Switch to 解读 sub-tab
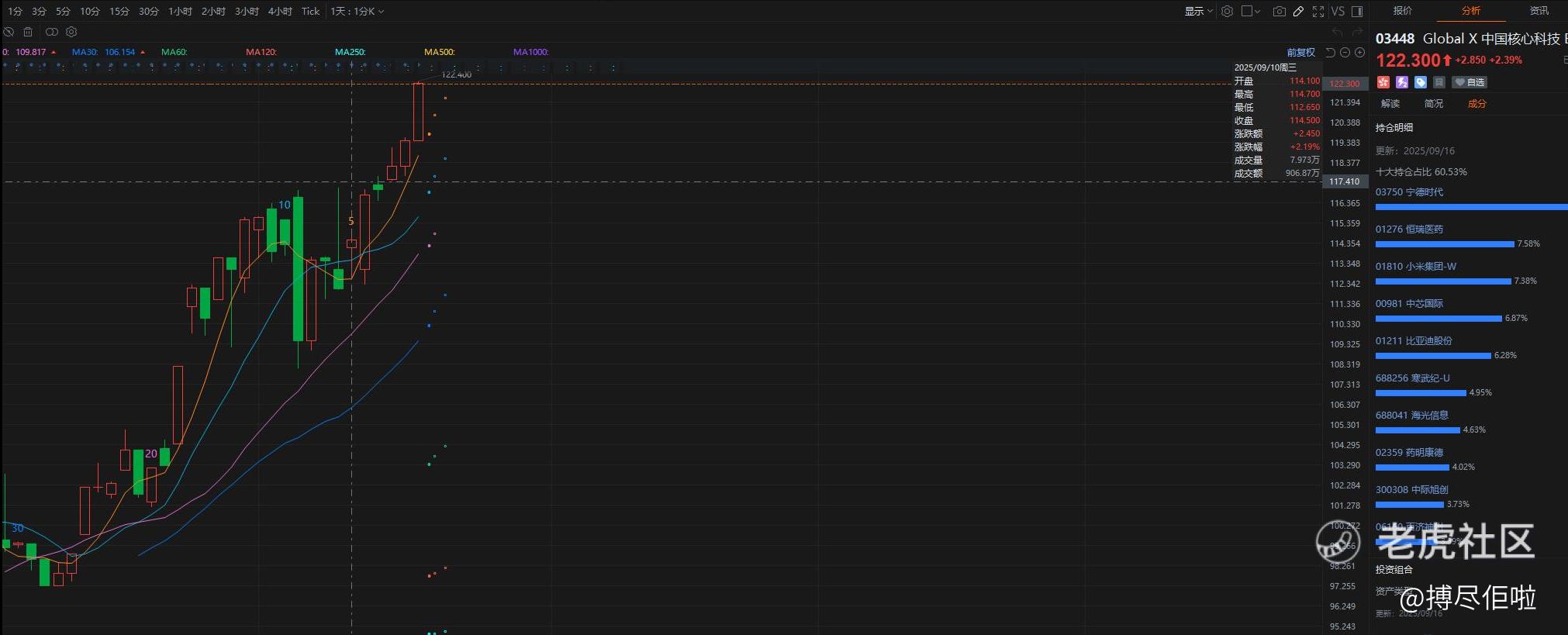This screenshot has width=1568, height=635. click(x=1390, y=103)
